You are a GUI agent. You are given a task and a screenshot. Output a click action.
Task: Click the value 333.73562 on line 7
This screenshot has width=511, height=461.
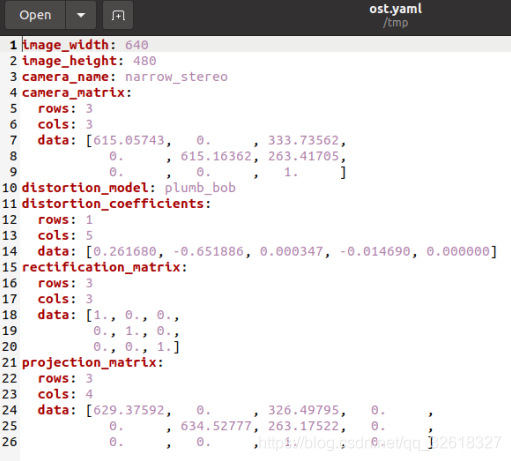pos(304,140)
